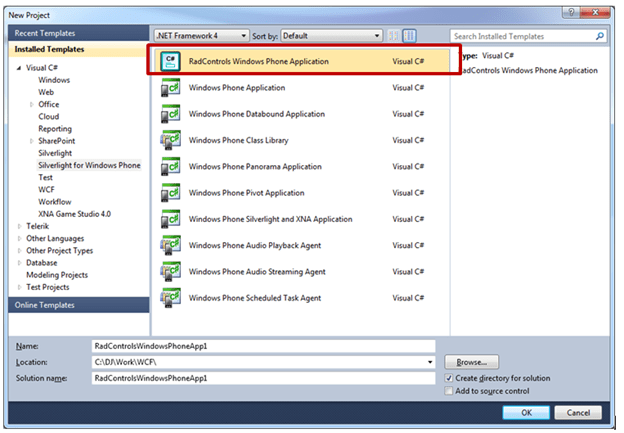Expand the Location path dropdown
The image size is (624, 433).
click(429, 362)
